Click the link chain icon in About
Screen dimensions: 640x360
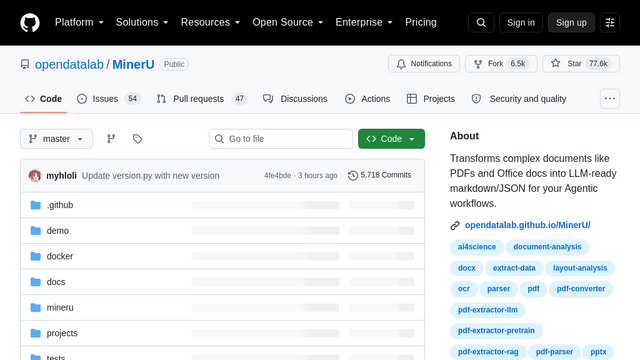[455, 225]
